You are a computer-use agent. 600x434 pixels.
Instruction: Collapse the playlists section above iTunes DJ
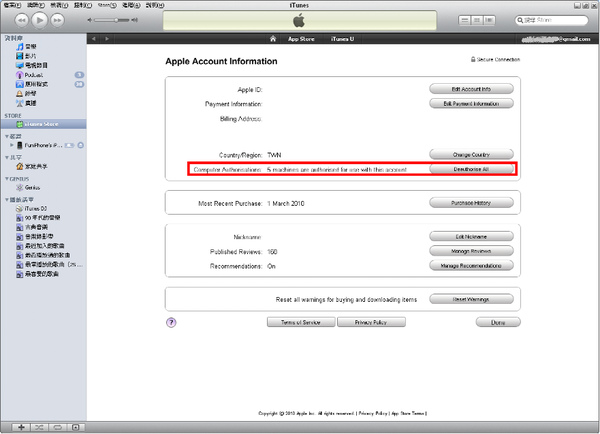coord(7,200)
